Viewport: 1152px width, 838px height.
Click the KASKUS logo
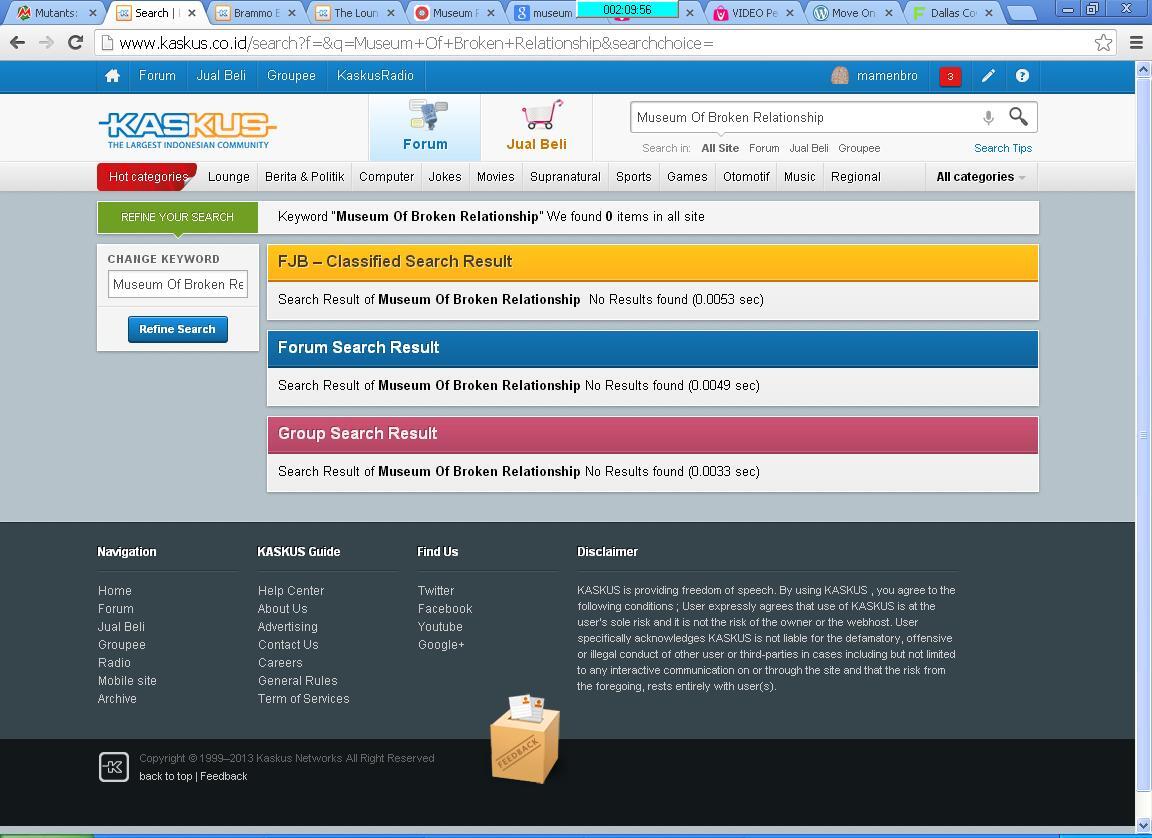pyautogui.click(x=187, y=129)
